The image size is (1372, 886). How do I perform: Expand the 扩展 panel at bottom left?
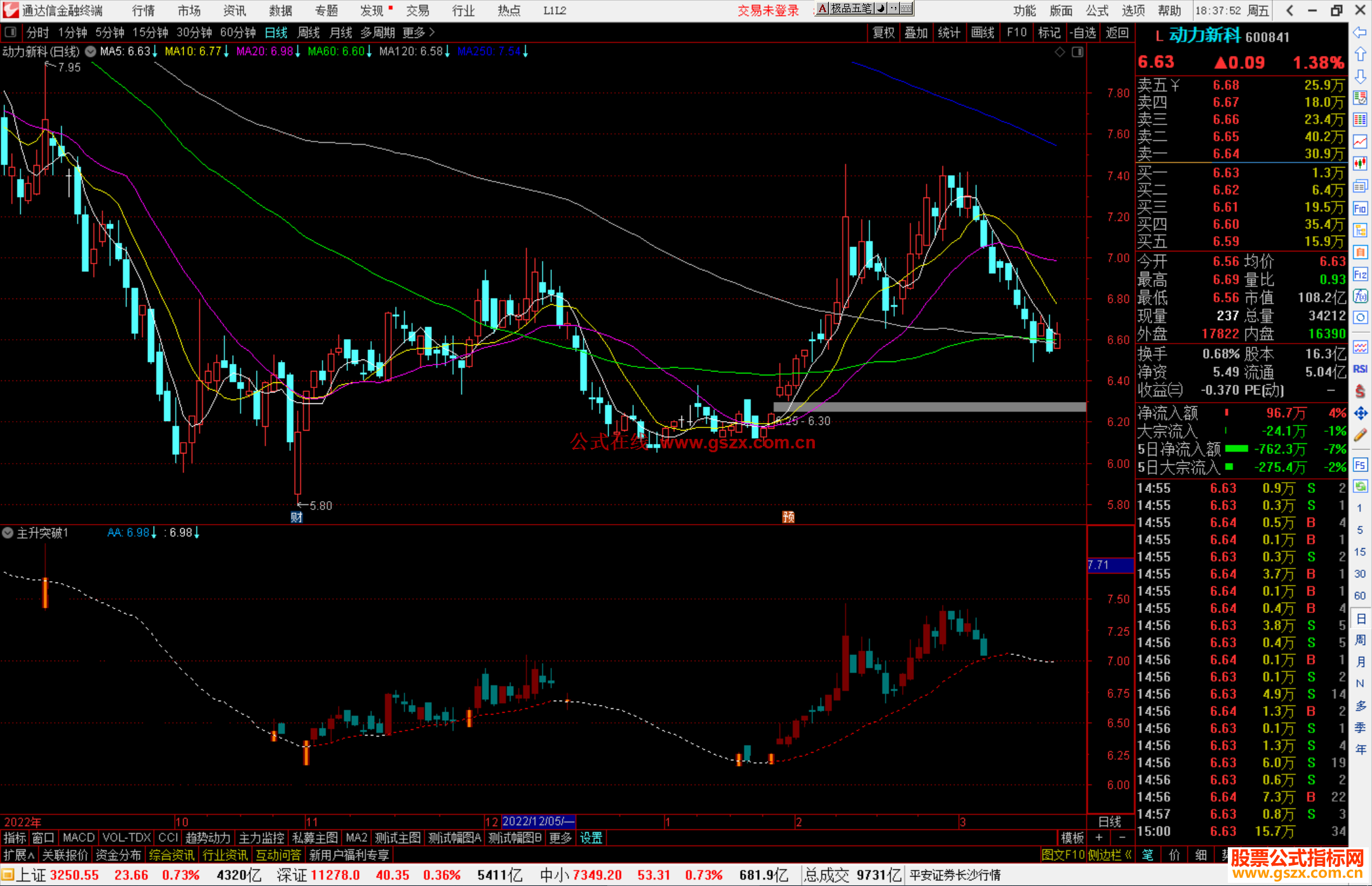click(18, 855)
